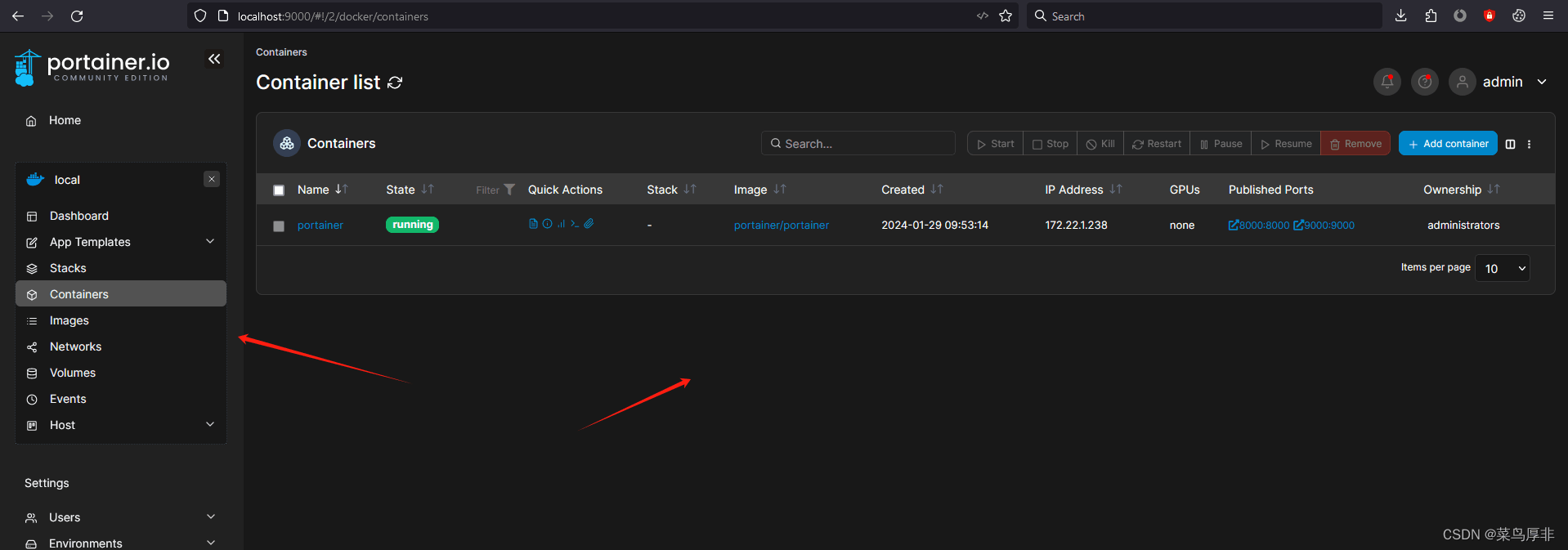1568x550 pixels.
Task: Expand the Environments settings submenu
Action: pos(211,543)
